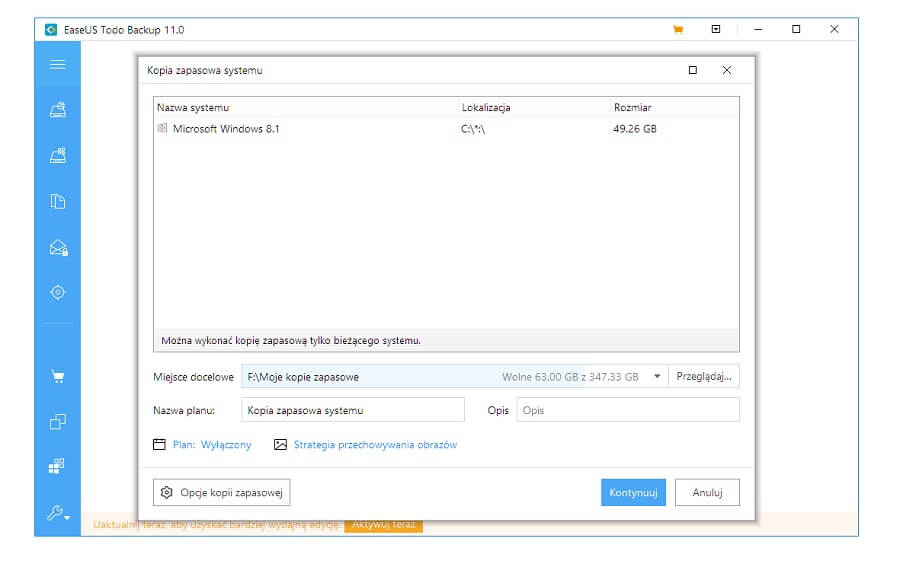
Task: Click the Aktywuj teraz button
Action: (383, 525)
